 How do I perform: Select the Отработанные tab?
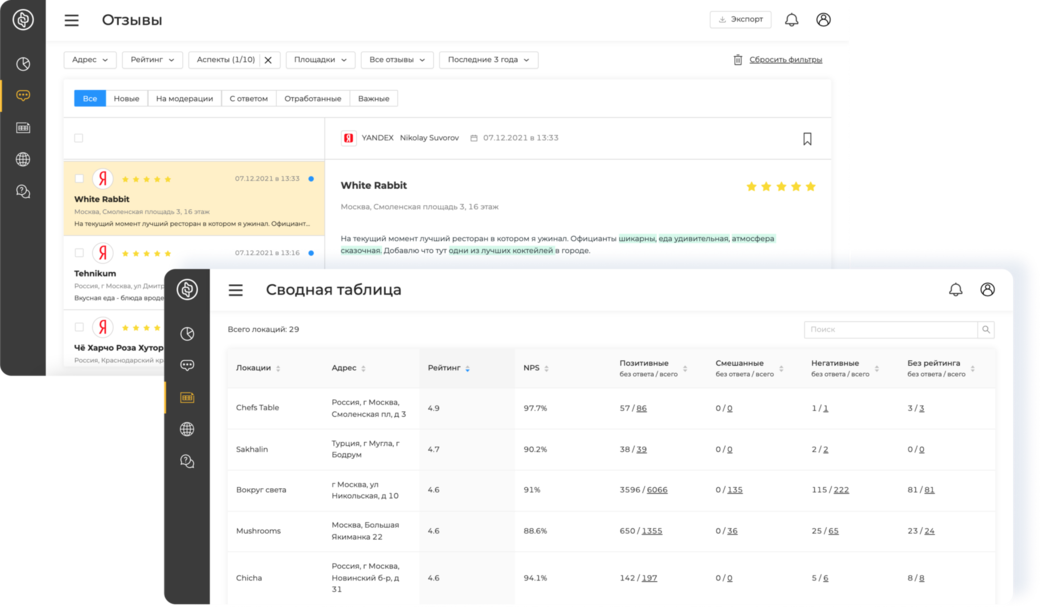312,98
